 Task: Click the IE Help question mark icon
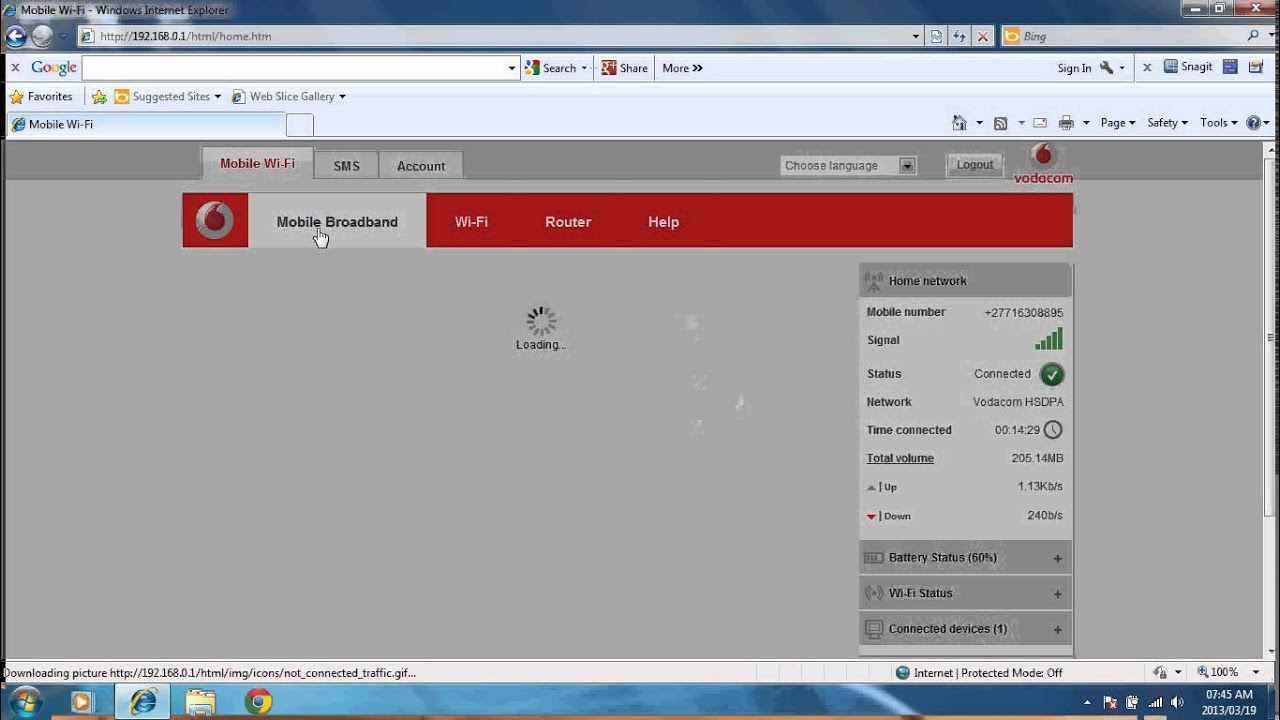click(x=1253, y=123)
